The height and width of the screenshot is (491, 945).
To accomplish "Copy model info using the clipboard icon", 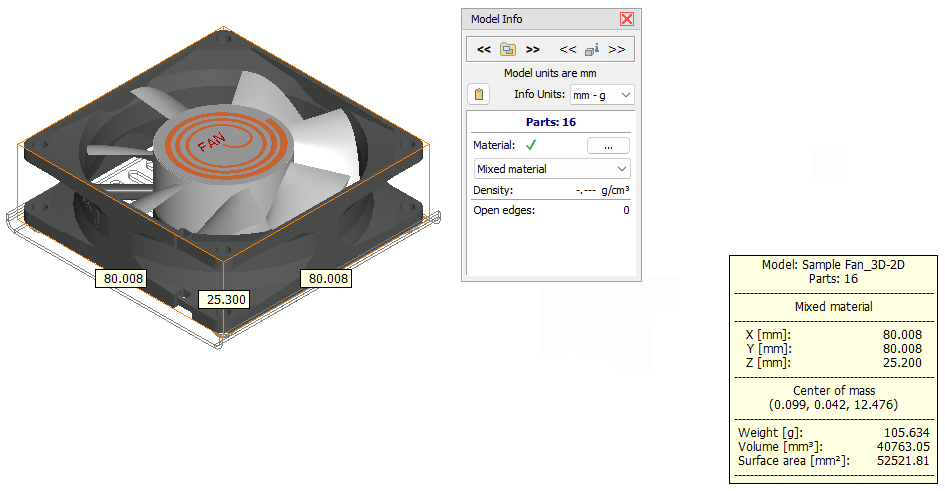I will point(479,95).
